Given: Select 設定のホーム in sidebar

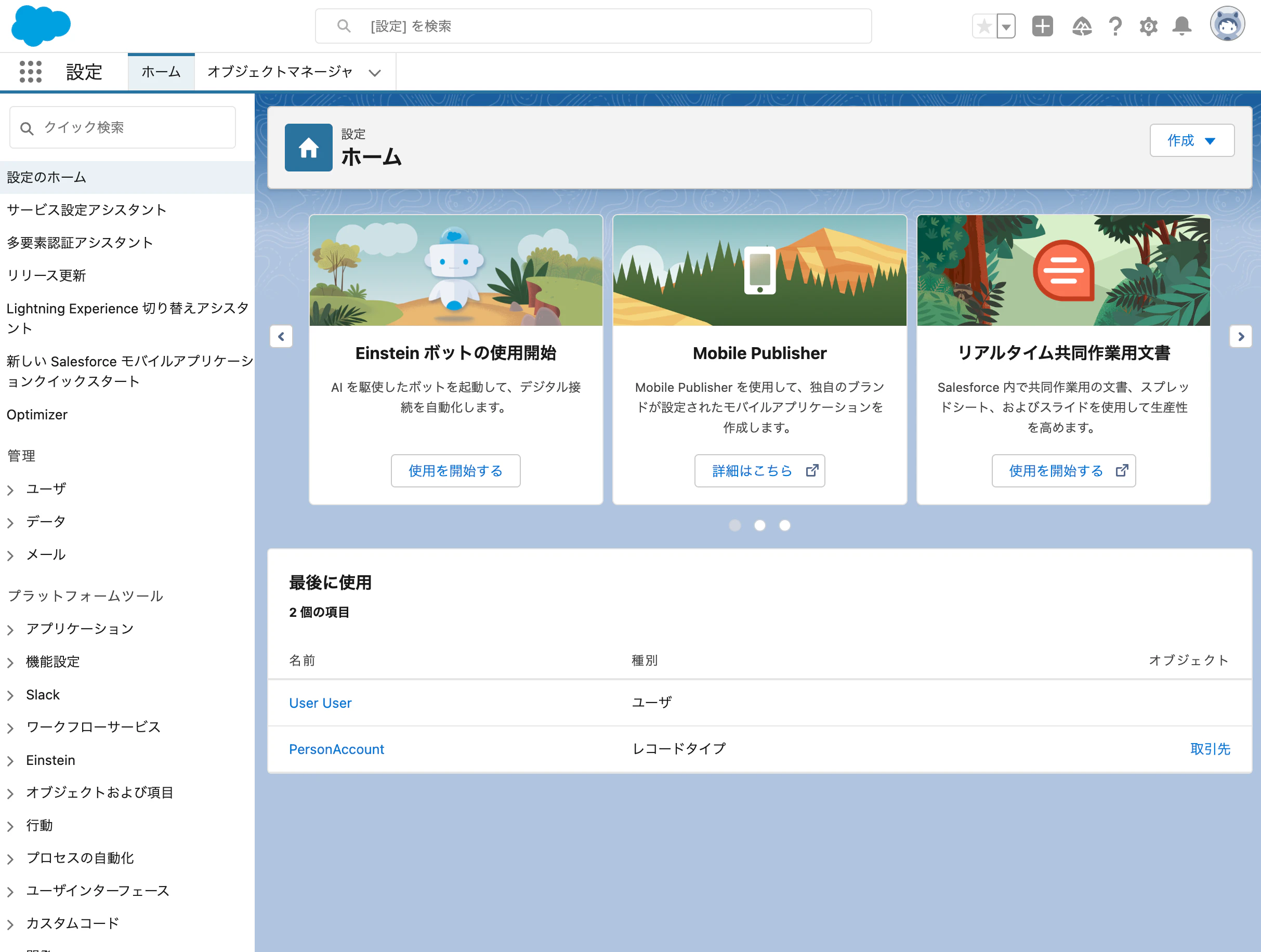Looking at the screenshot, I should [x=127, y=177].
